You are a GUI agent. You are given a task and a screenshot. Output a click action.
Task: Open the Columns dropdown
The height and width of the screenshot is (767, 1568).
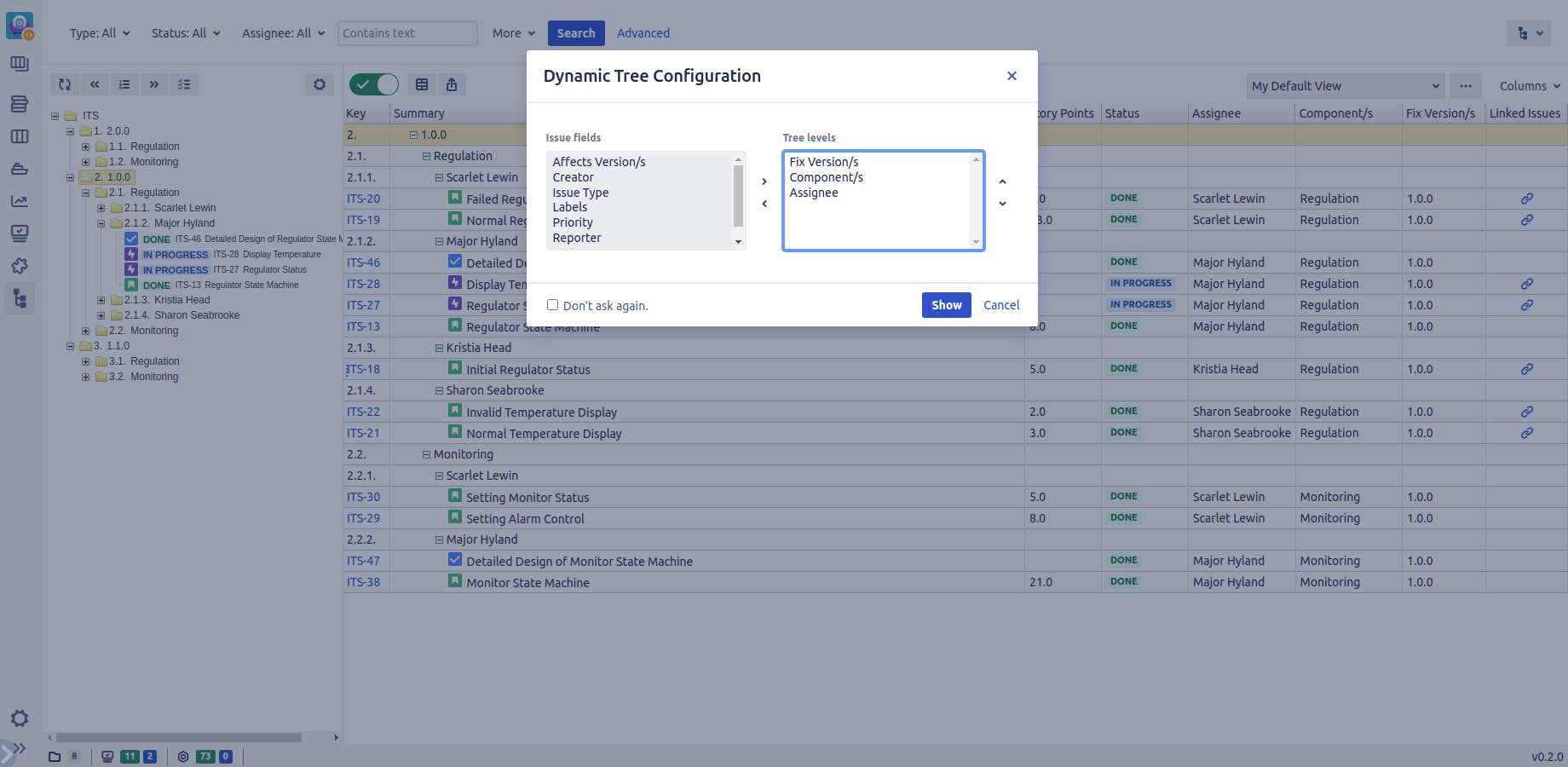(1530, 86)
